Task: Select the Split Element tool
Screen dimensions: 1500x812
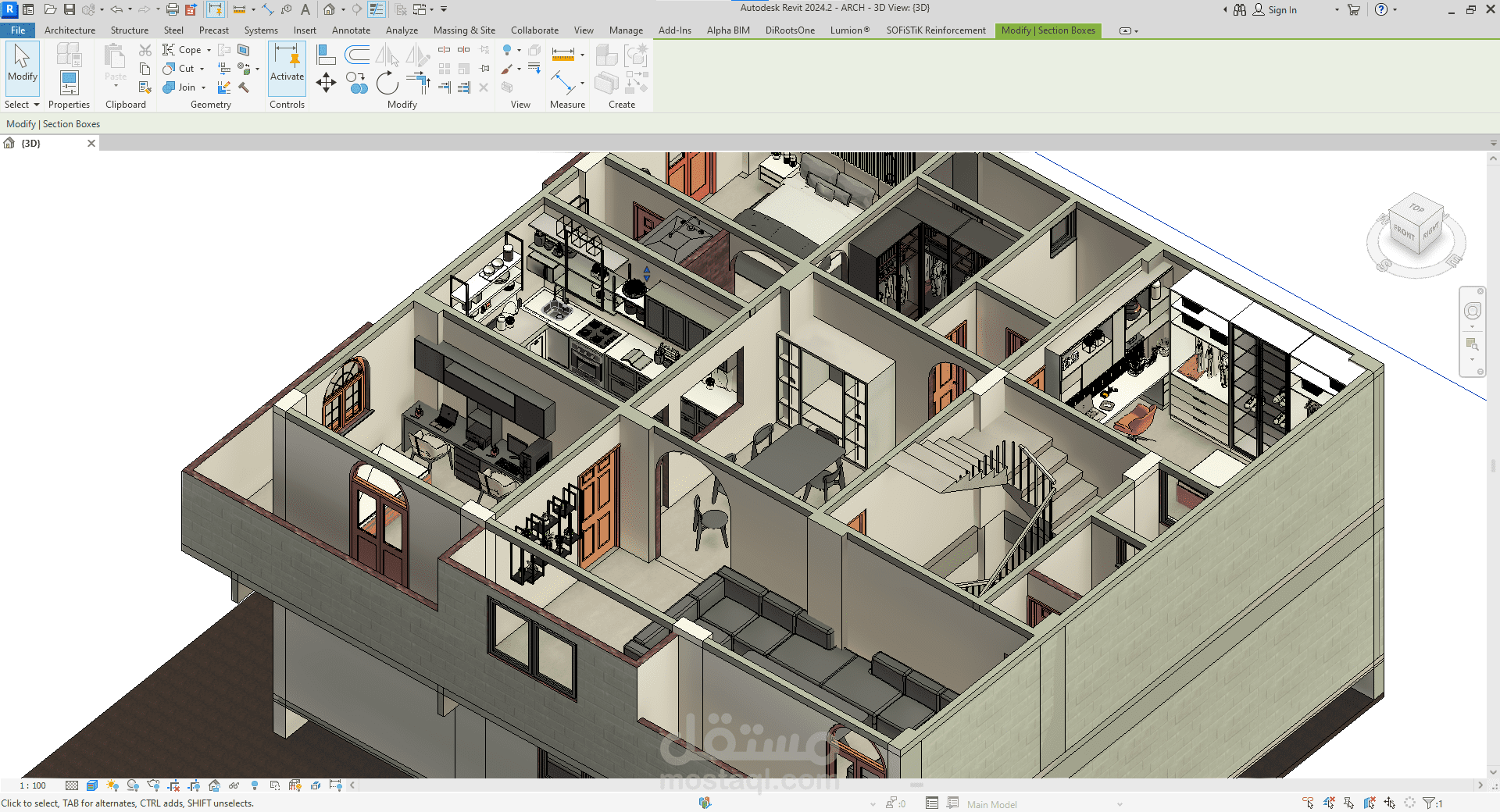Action: point(445,50)
